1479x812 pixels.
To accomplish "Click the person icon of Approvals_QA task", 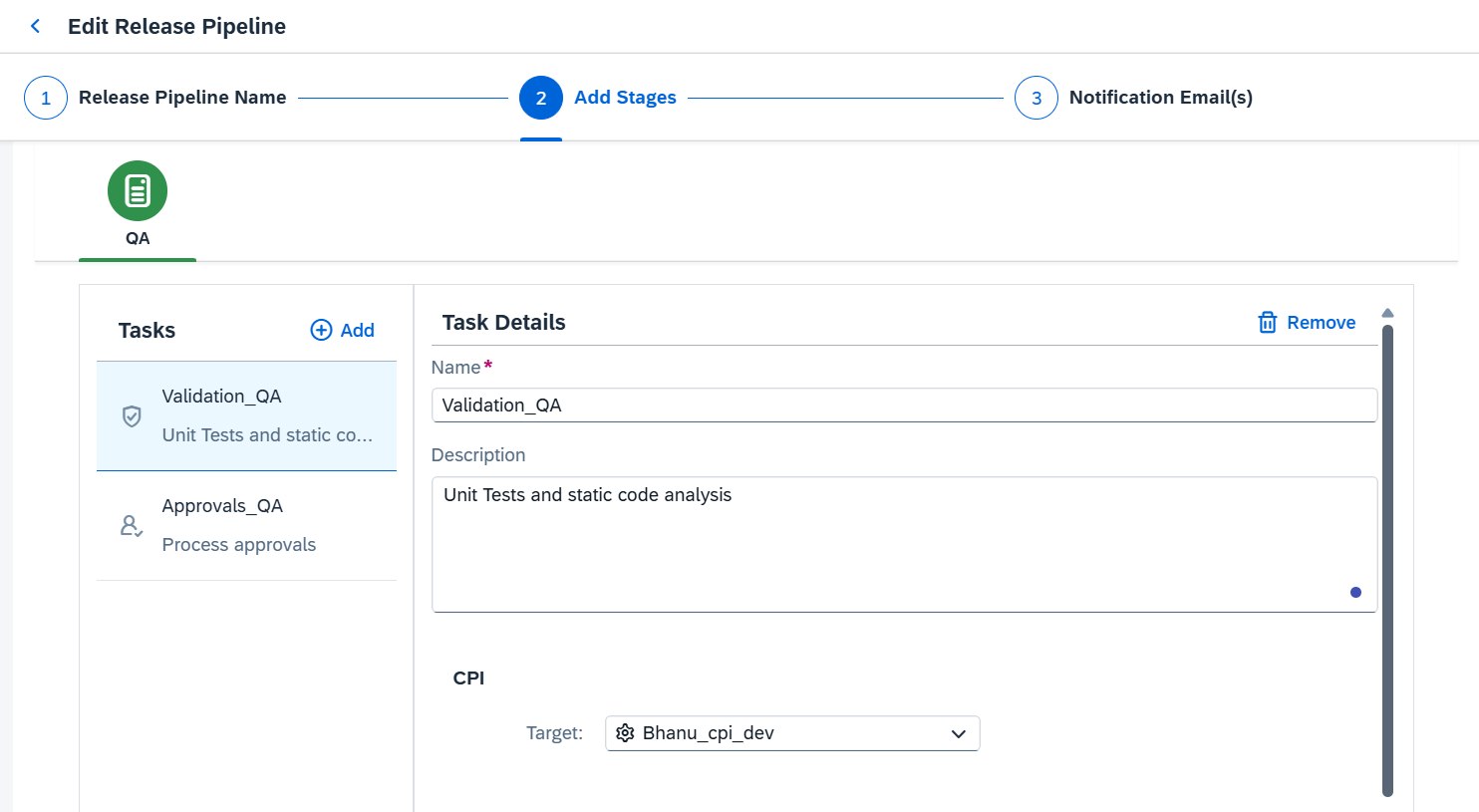I will [132, 525].
